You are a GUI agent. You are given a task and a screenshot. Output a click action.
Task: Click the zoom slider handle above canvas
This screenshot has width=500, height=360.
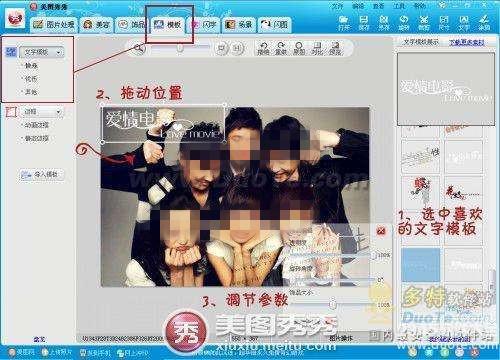[x=180, y=49]
